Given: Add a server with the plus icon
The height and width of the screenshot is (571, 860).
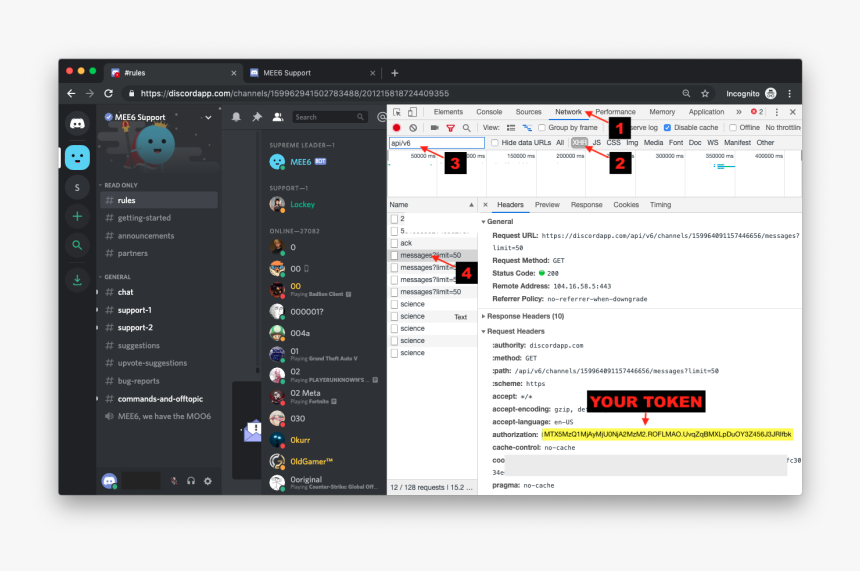Looking at the screenshot, I should click(x=77, y=216).
